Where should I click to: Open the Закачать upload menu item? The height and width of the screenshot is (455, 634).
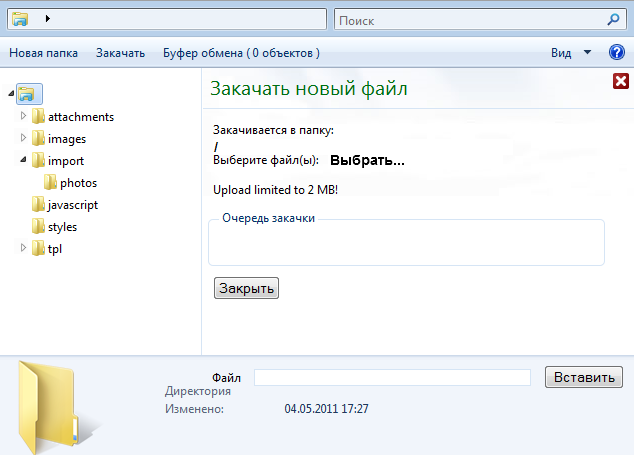pyautogui.click(x=120, y=53)
